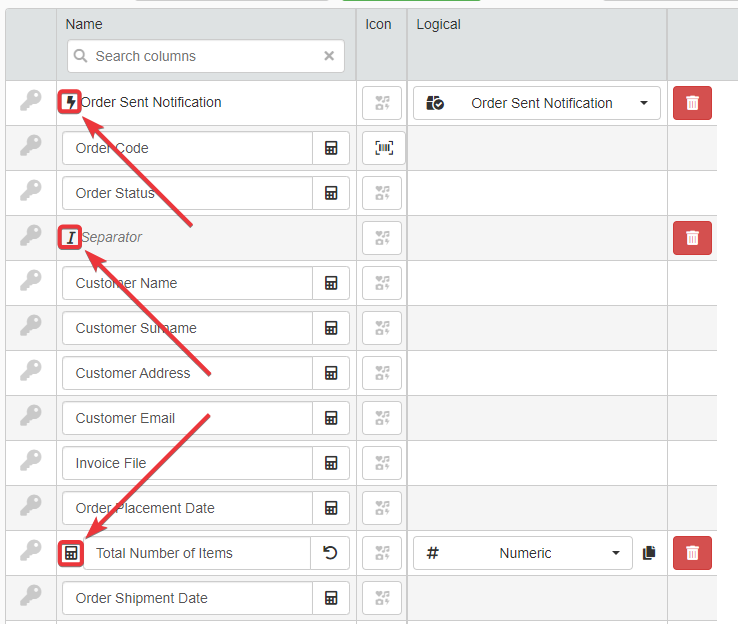Screen dimensions: 738x624
Task: Toggle the key icon for Order Code row
Action: click(x=31, y=147)
